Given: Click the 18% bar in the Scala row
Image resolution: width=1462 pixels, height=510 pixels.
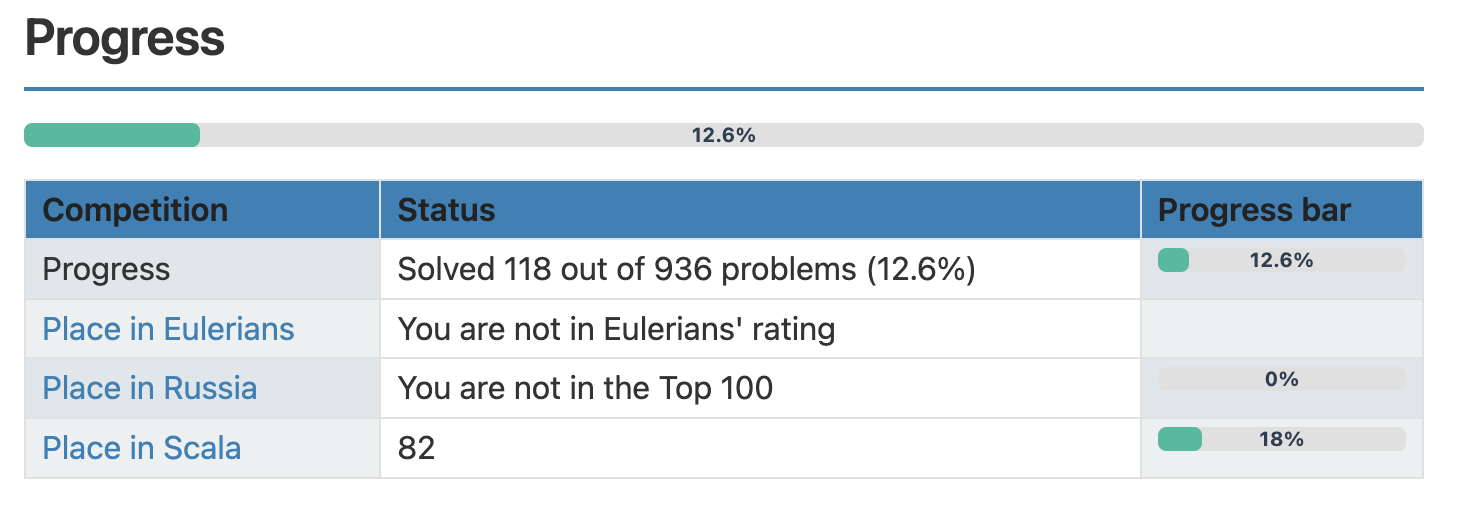Looking at the screenshot, I should [1281, 439].
